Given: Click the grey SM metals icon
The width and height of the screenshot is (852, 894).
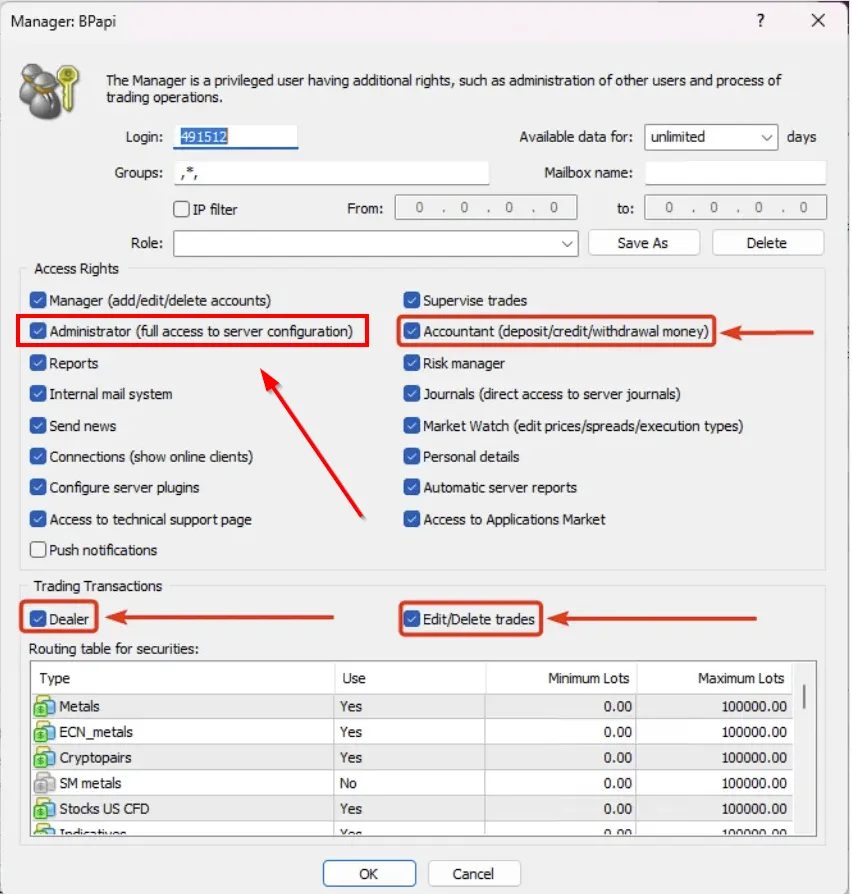Looking at the screenshot, I should tap(46, 783).
